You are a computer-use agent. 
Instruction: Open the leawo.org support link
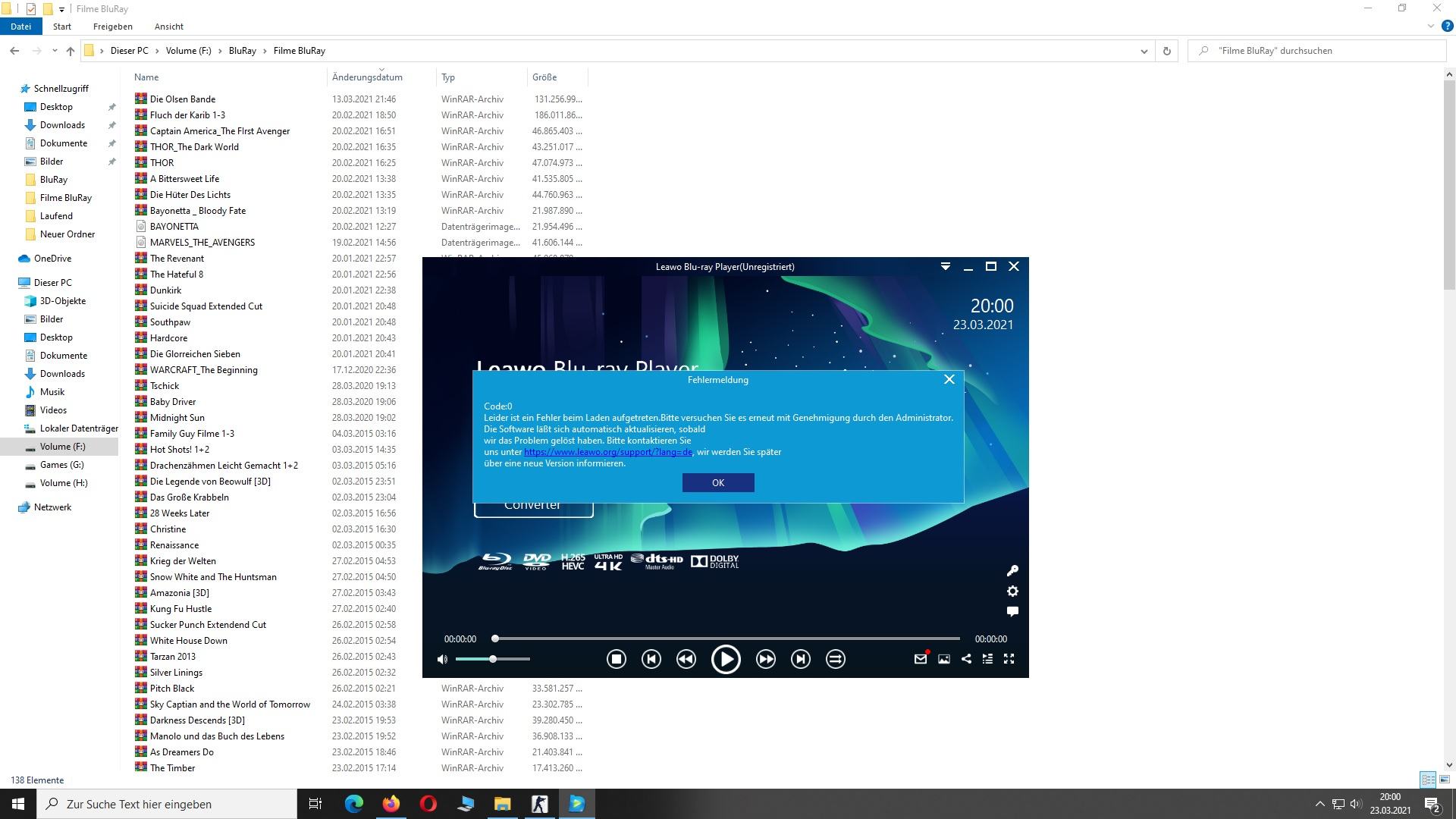pyautogui.click(x=607, y=452)
